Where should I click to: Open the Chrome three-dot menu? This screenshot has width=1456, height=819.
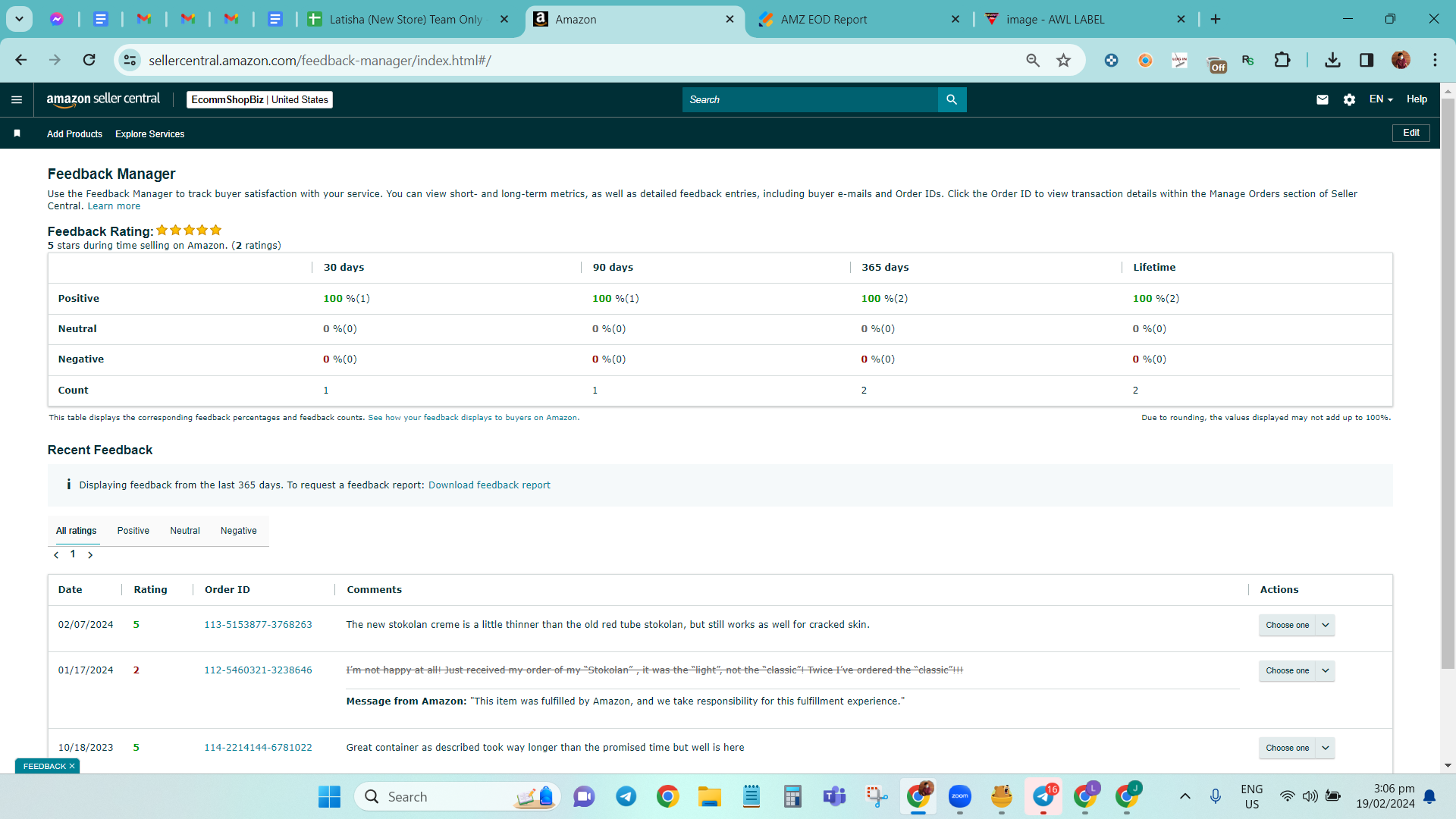tap(1435, 60)
